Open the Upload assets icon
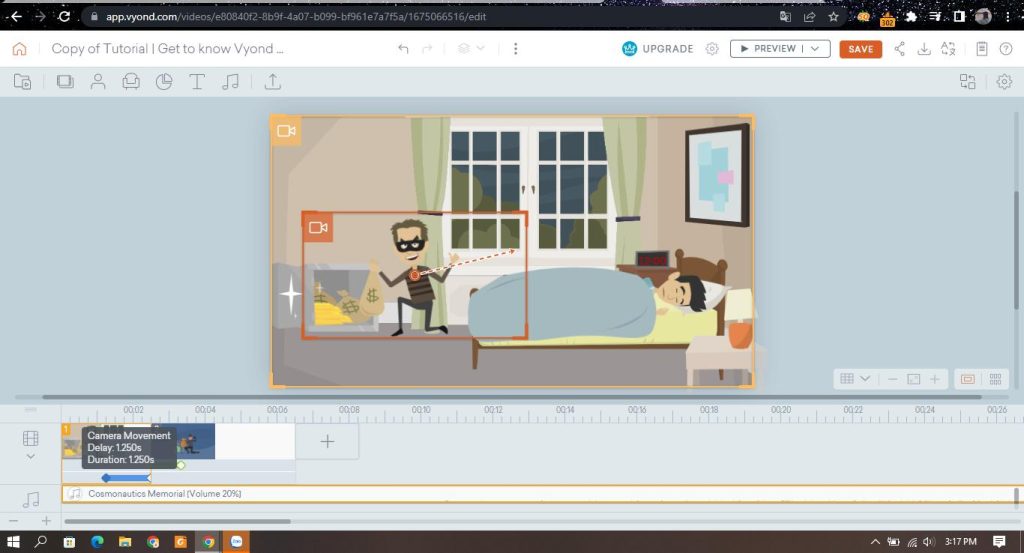1024x553 pixels. (x=272, y=82)
